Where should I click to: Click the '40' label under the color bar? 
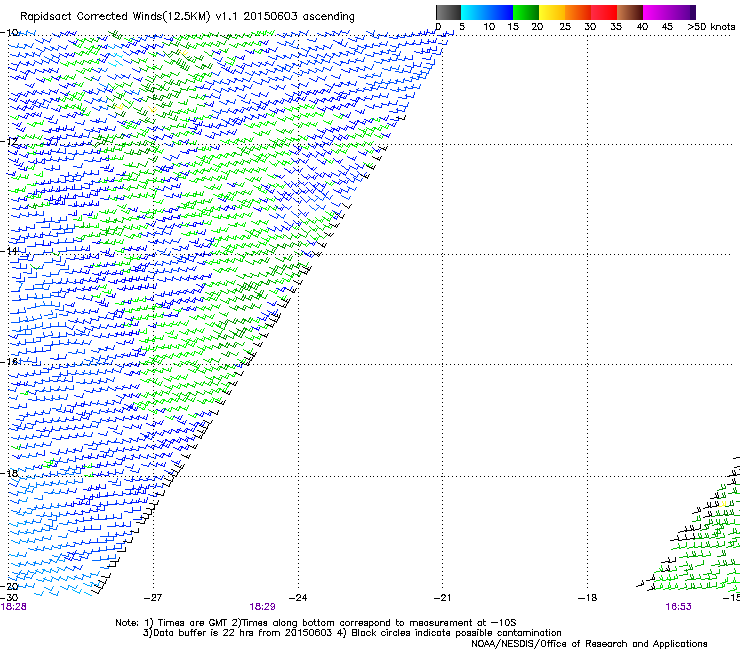[642, 27]
